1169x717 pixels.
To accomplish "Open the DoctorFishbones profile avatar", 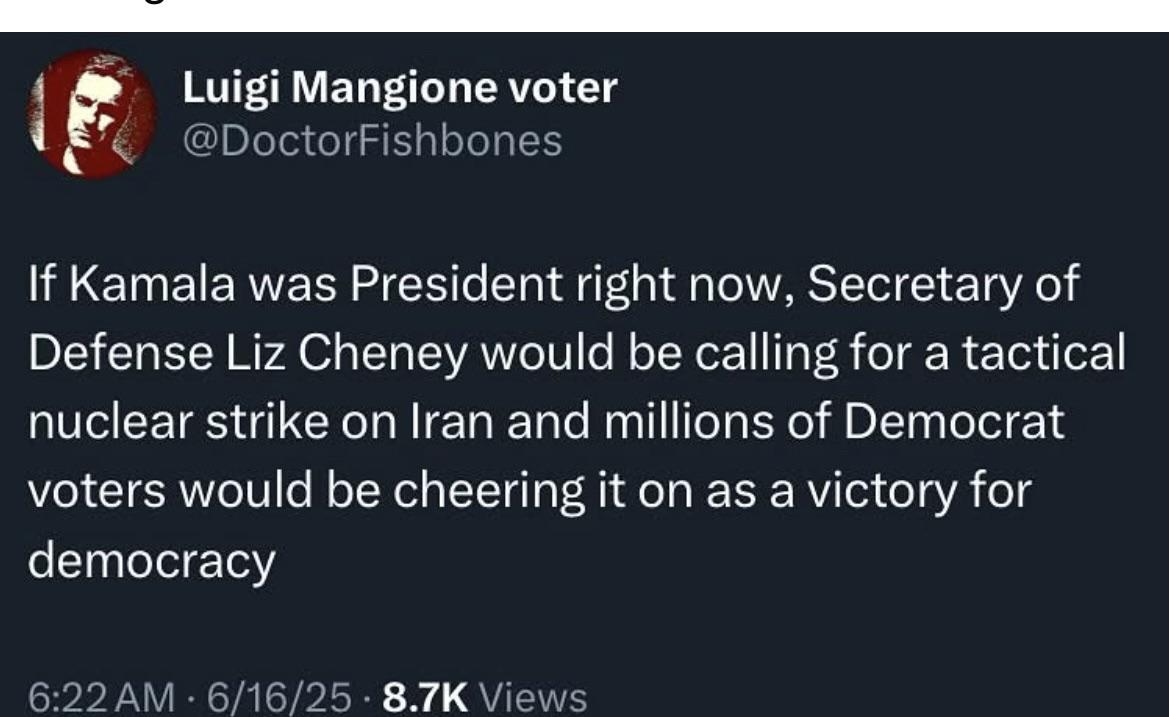I will point(92,114).
